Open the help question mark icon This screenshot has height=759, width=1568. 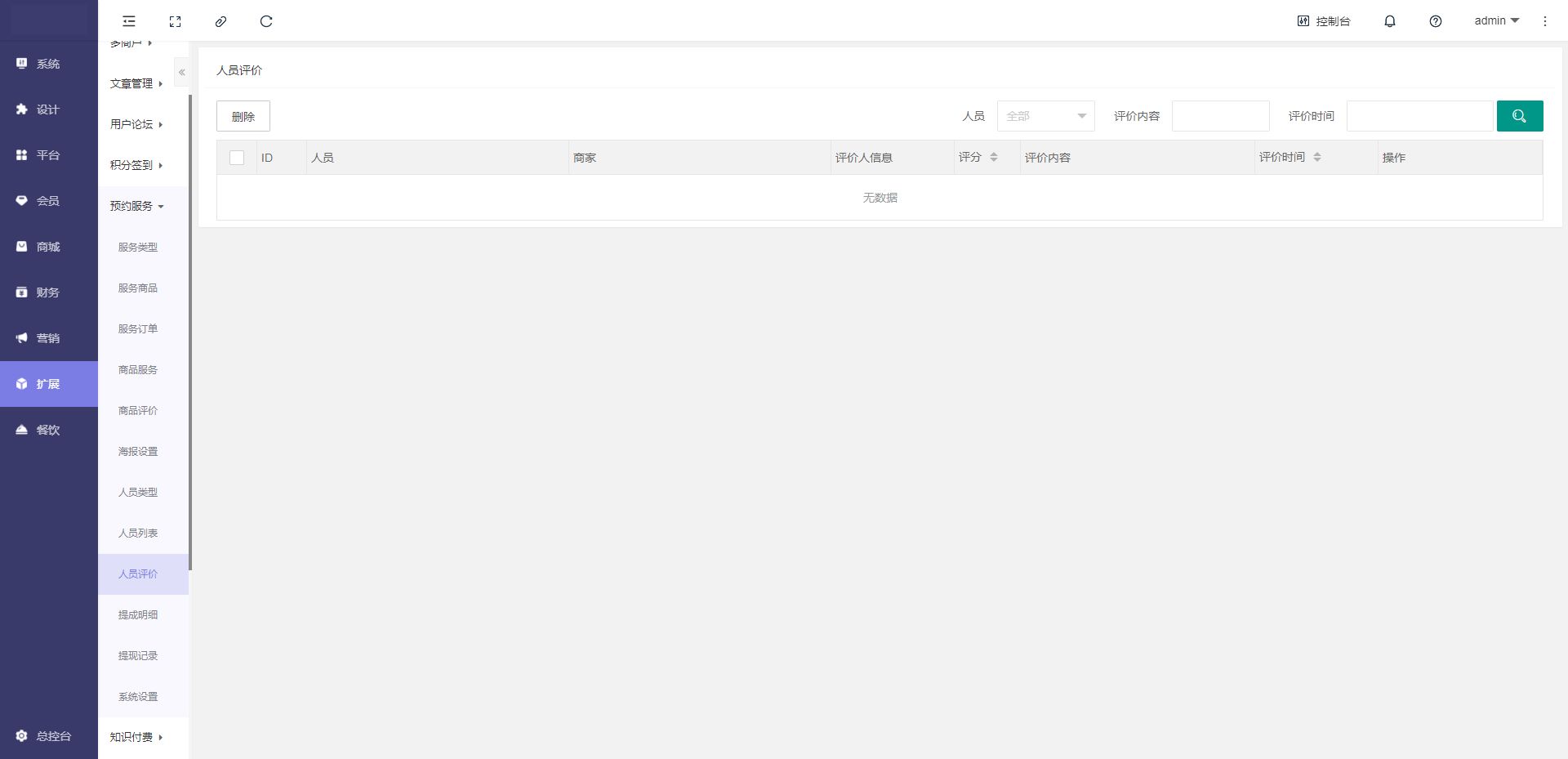pos(1435,21)
